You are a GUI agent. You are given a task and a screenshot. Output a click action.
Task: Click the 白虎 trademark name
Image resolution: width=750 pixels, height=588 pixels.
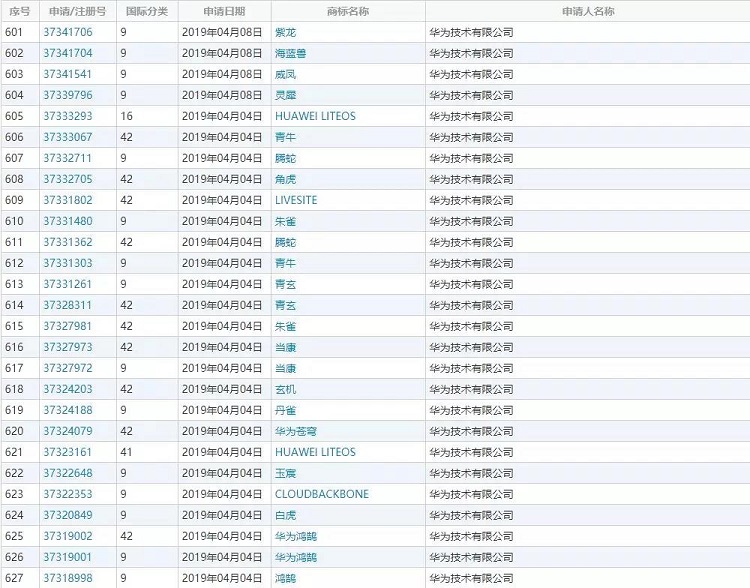click(285, 515)
